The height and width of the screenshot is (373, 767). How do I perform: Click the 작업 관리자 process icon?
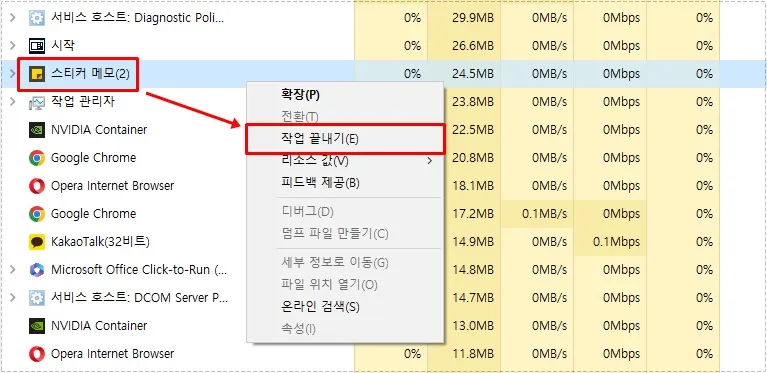[37, 102]
